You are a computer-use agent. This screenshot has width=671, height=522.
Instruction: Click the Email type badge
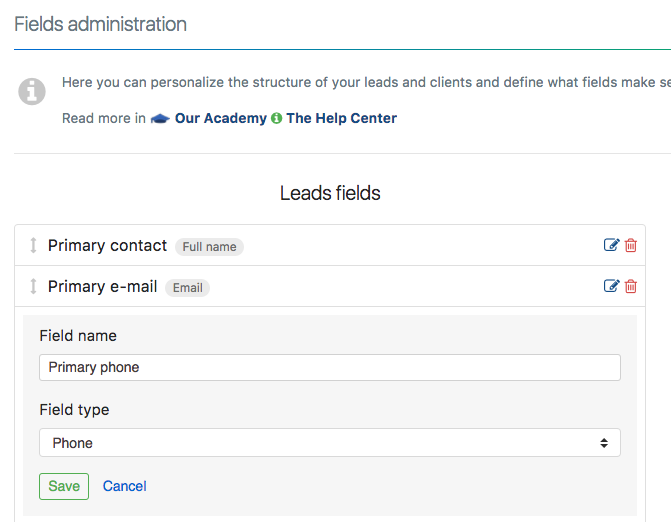187,288
